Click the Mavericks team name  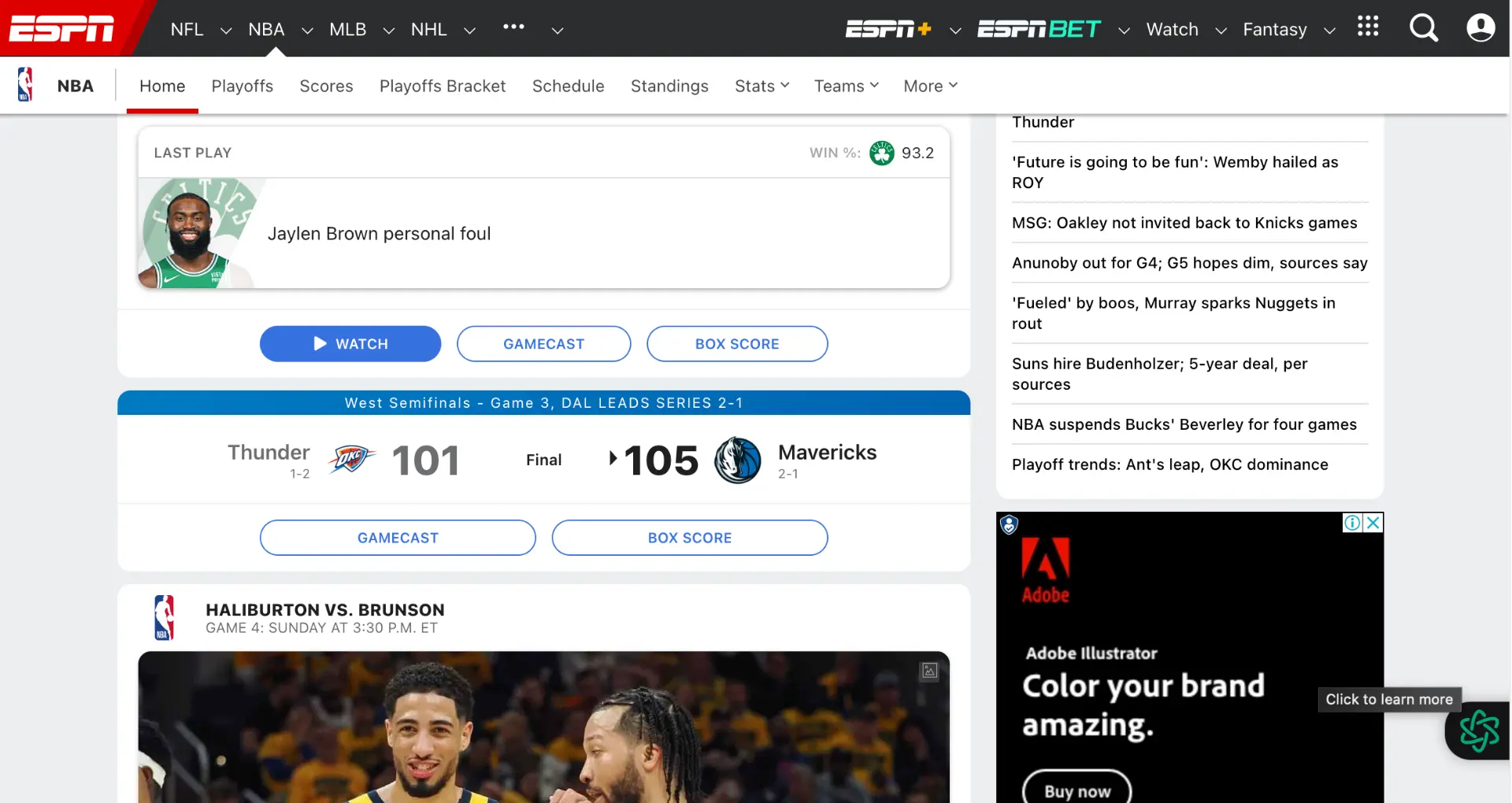[x=827, y=453]
